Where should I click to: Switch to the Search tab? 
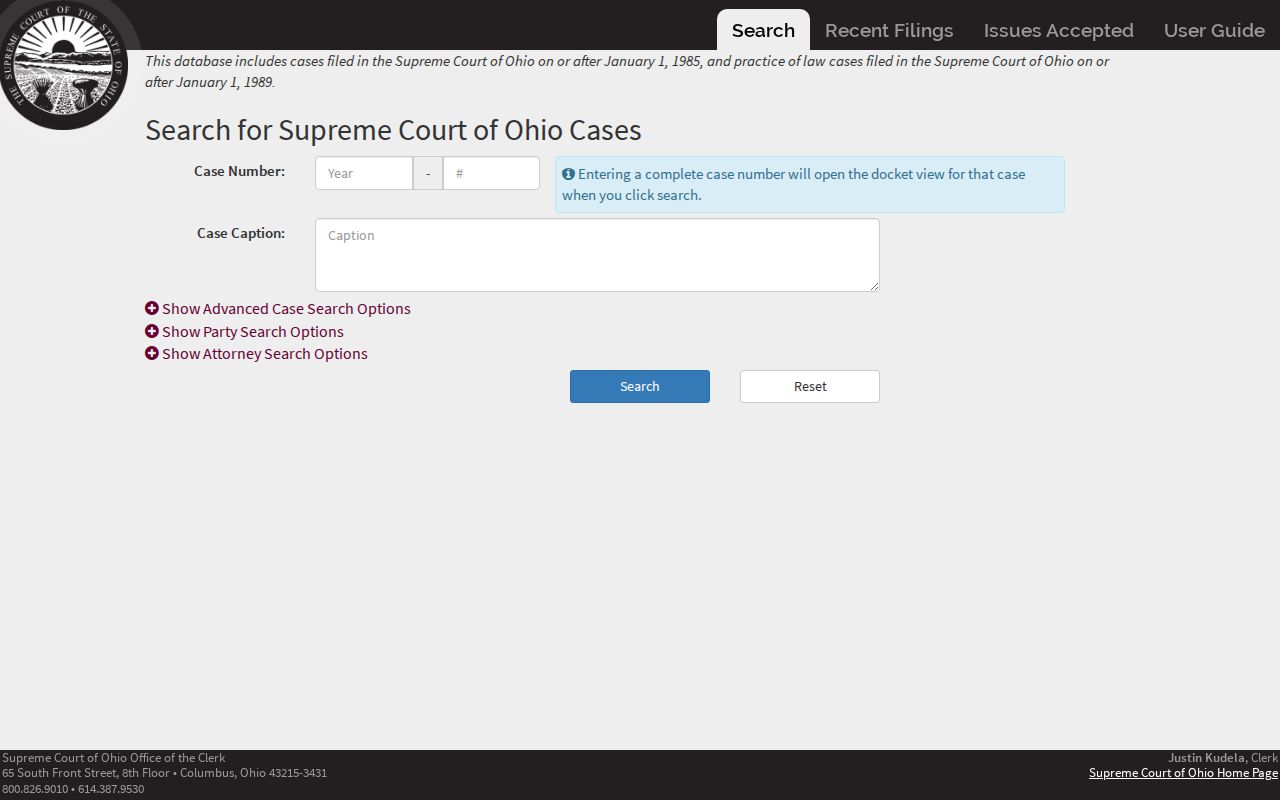click(x=763, y=30)
